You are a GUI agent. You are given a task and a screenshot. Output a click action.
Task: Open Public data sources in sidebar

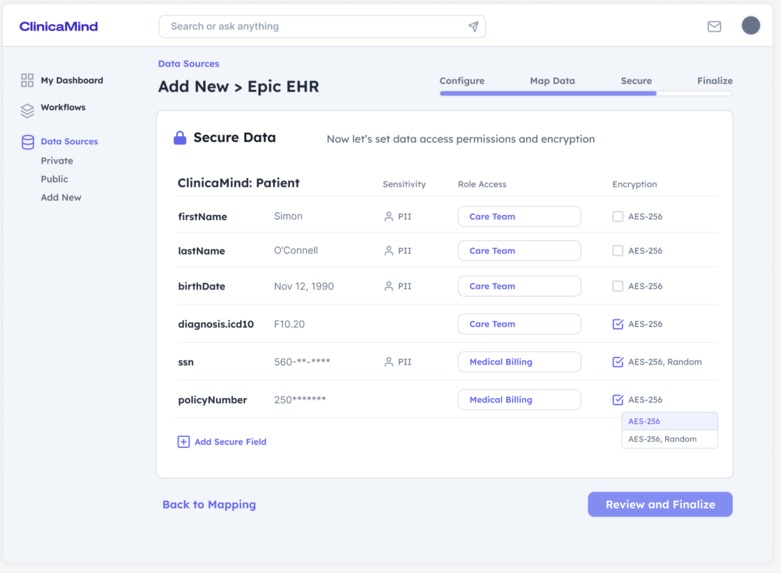pos(54,179)
